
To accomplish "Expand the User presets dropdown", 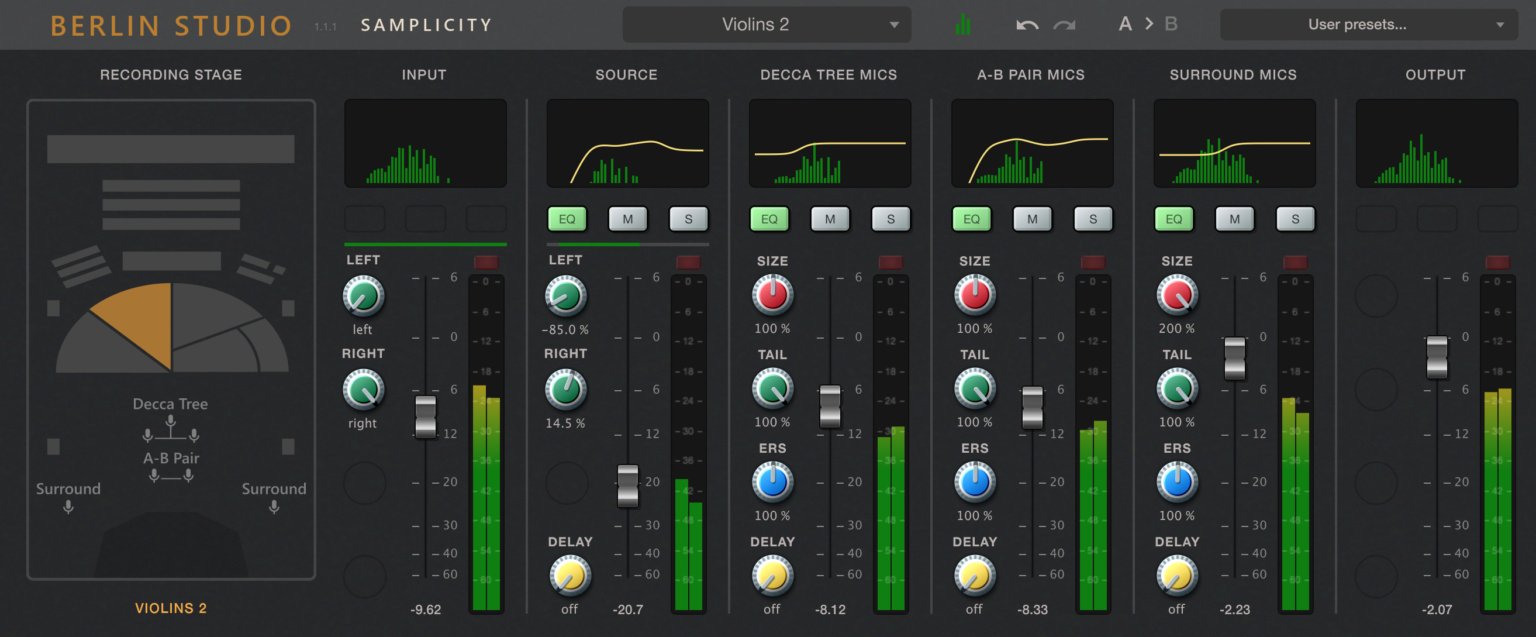I will tap(1368, 25).
